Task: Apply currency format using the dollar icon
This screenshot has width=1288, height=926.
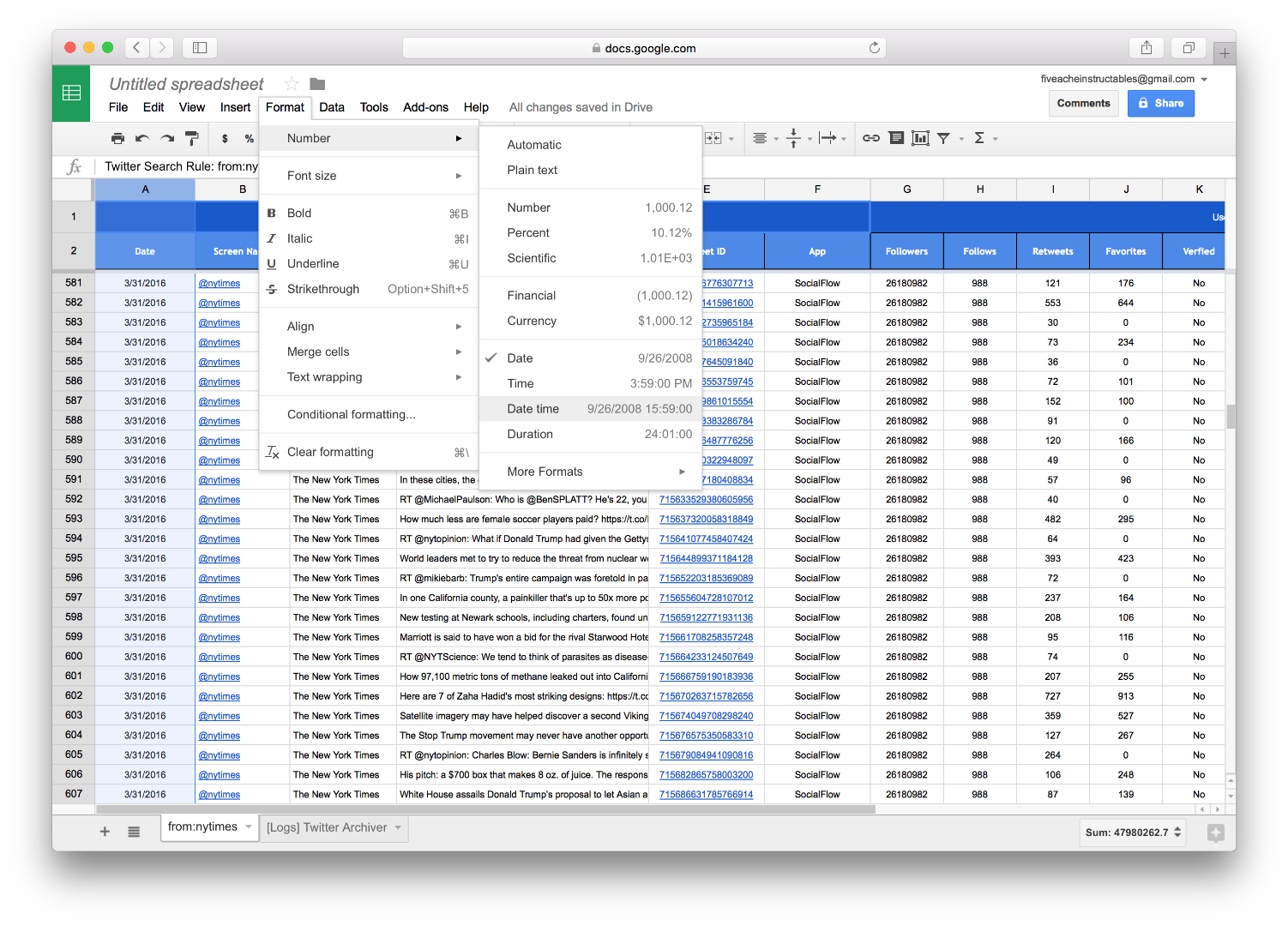Action: pos(225,138)
